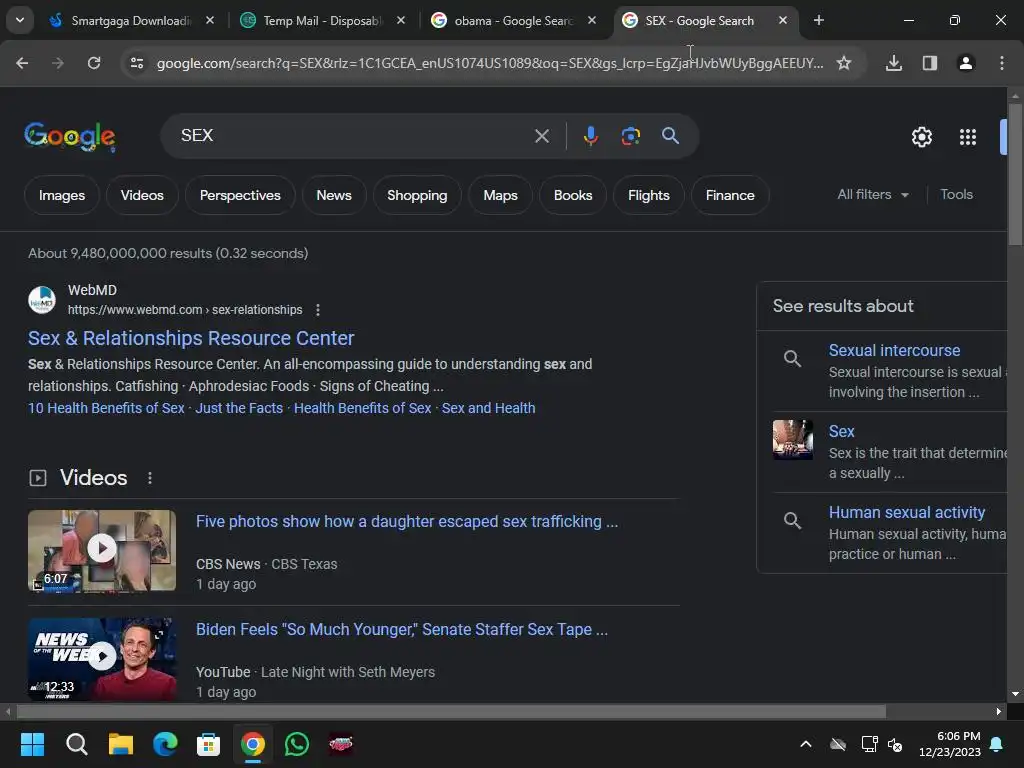Image resolution: width=1024 pixels, height=768 pixels.
Task: Open Google apps grid
Action: [x=968, y=136]
